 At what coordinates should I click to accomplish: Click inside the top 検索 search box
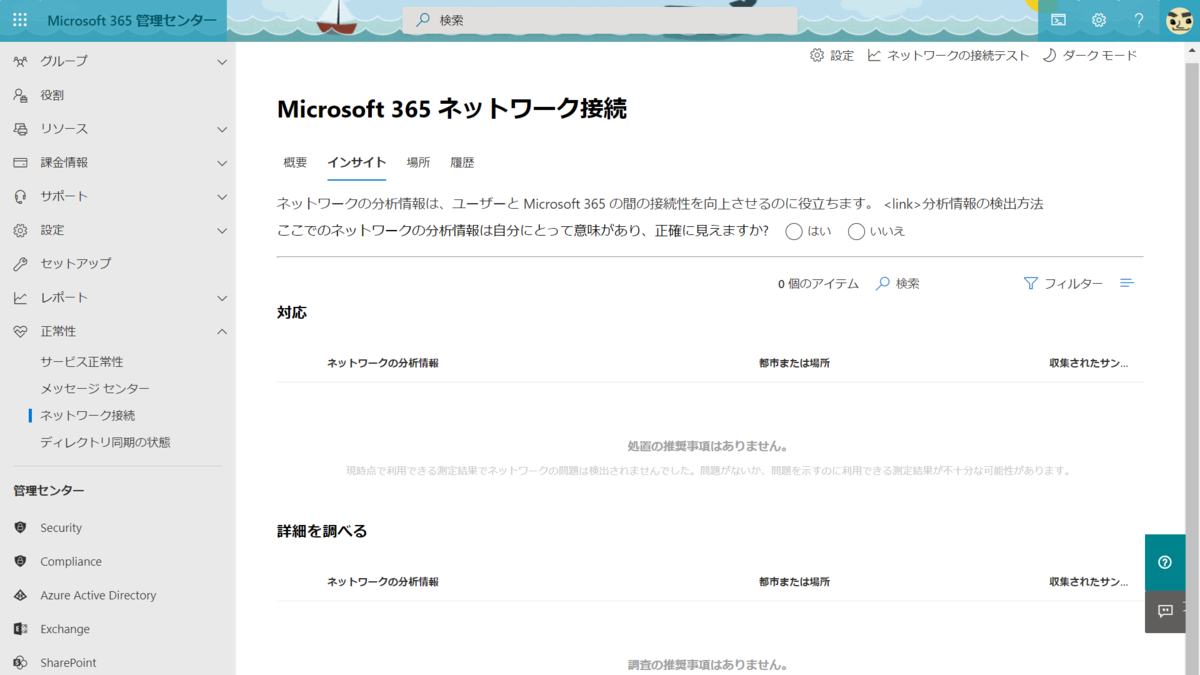pos(600,20)
